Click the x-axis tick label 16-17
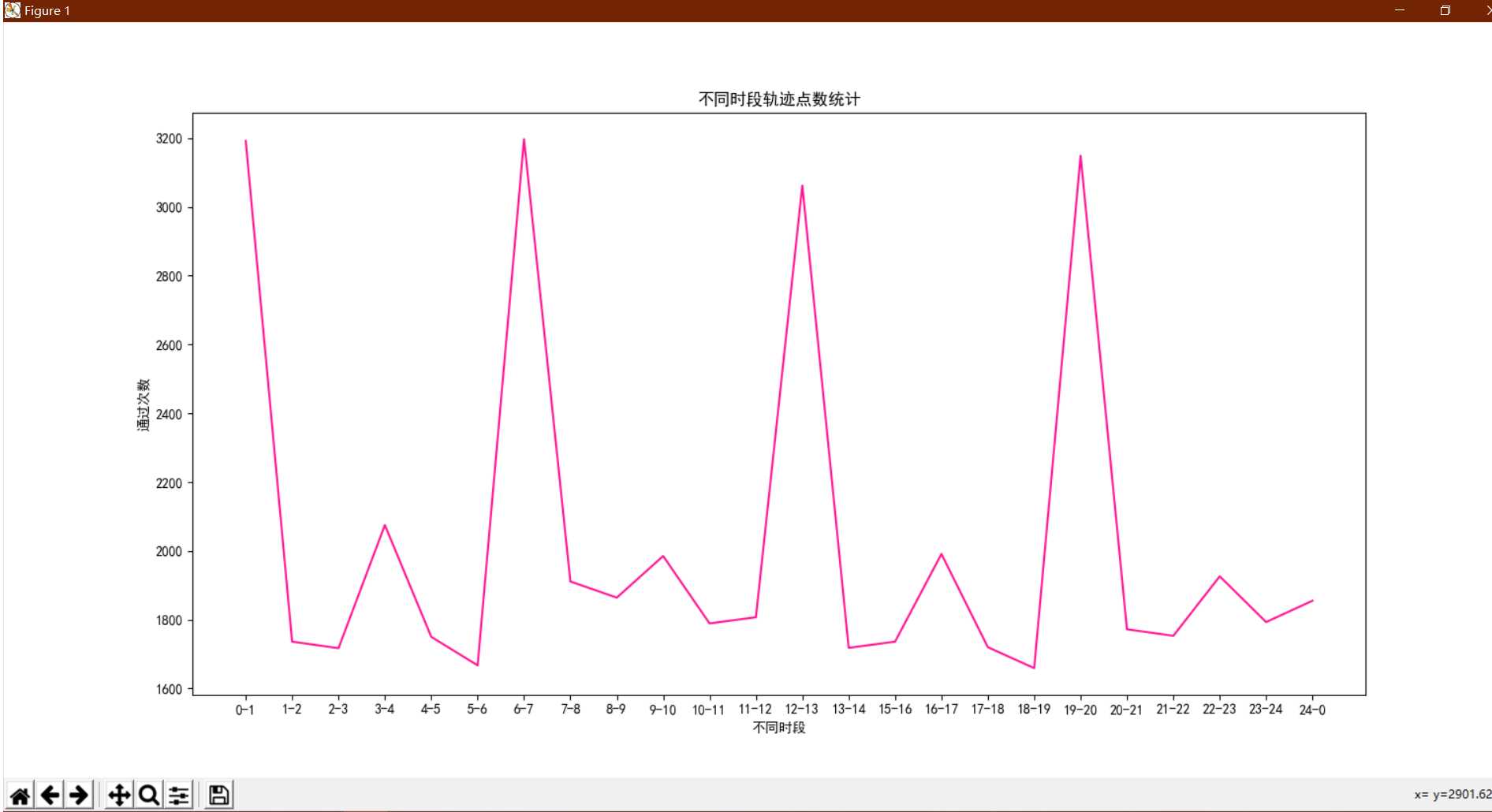Viewport: 1492px width, 812px height. pos(942,709)
